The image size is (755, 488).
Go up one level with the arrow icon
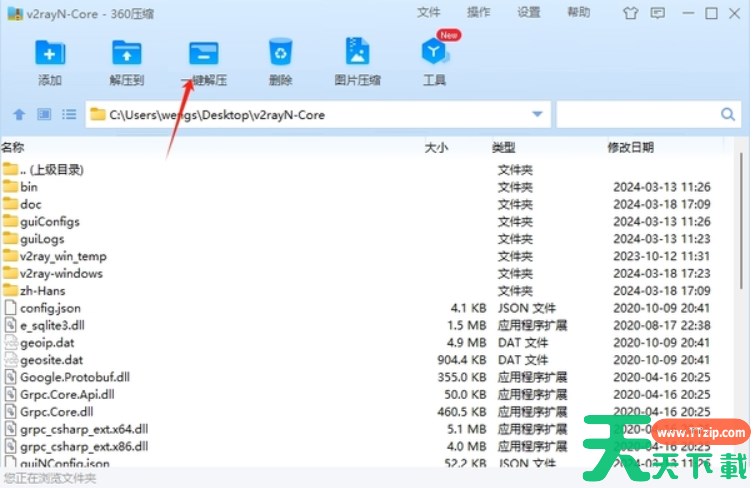(x=18, y=115)
